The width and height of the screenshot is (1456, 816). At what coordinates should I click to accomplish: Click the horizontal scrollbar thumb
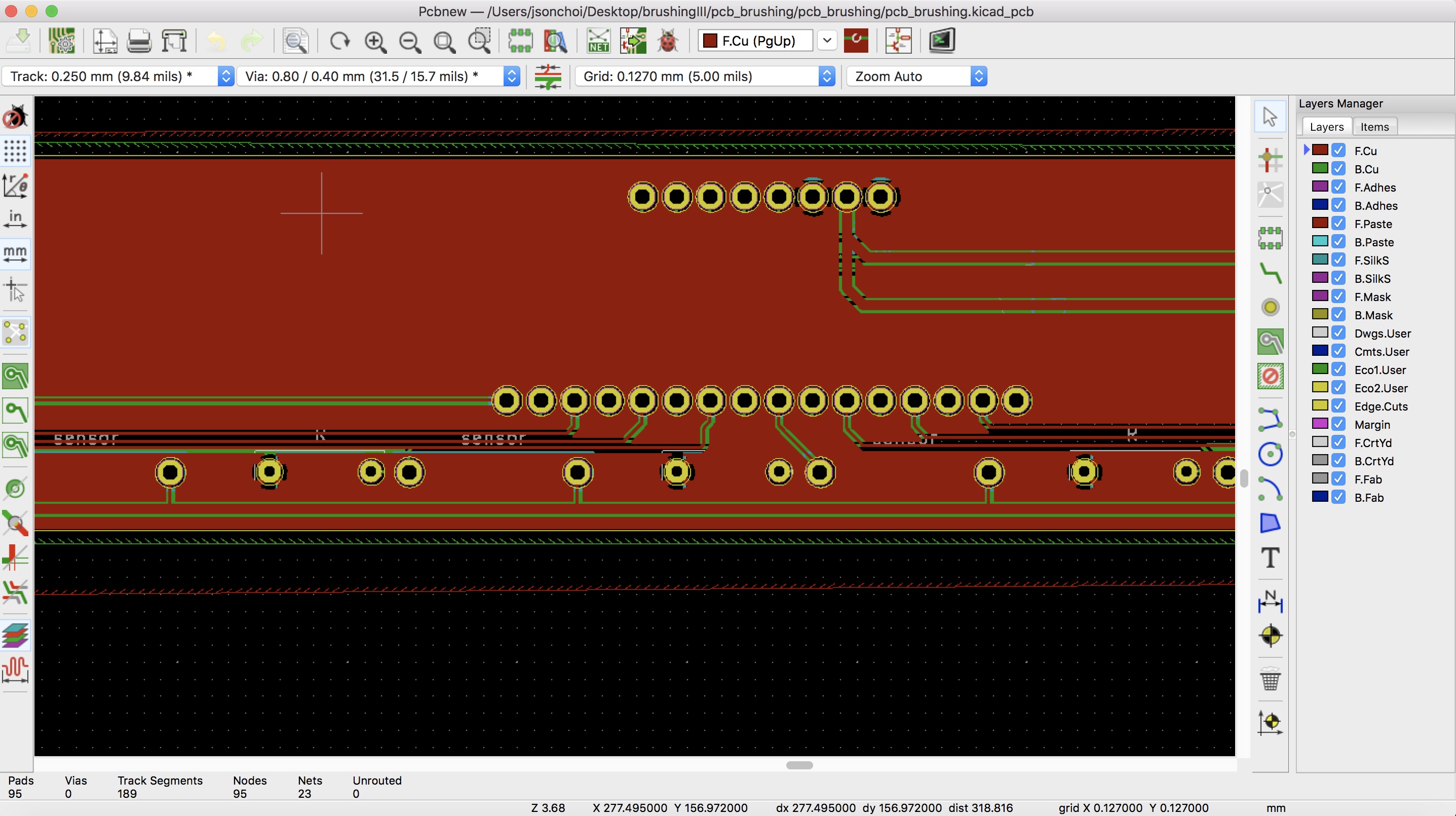[799, 765]
